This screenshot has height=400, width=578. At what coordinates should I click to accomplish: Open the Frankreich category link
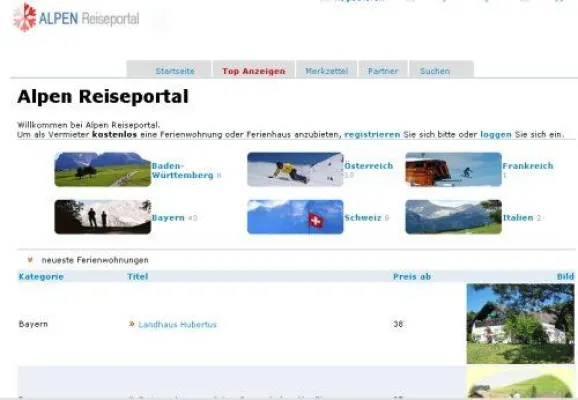[528, 166]
